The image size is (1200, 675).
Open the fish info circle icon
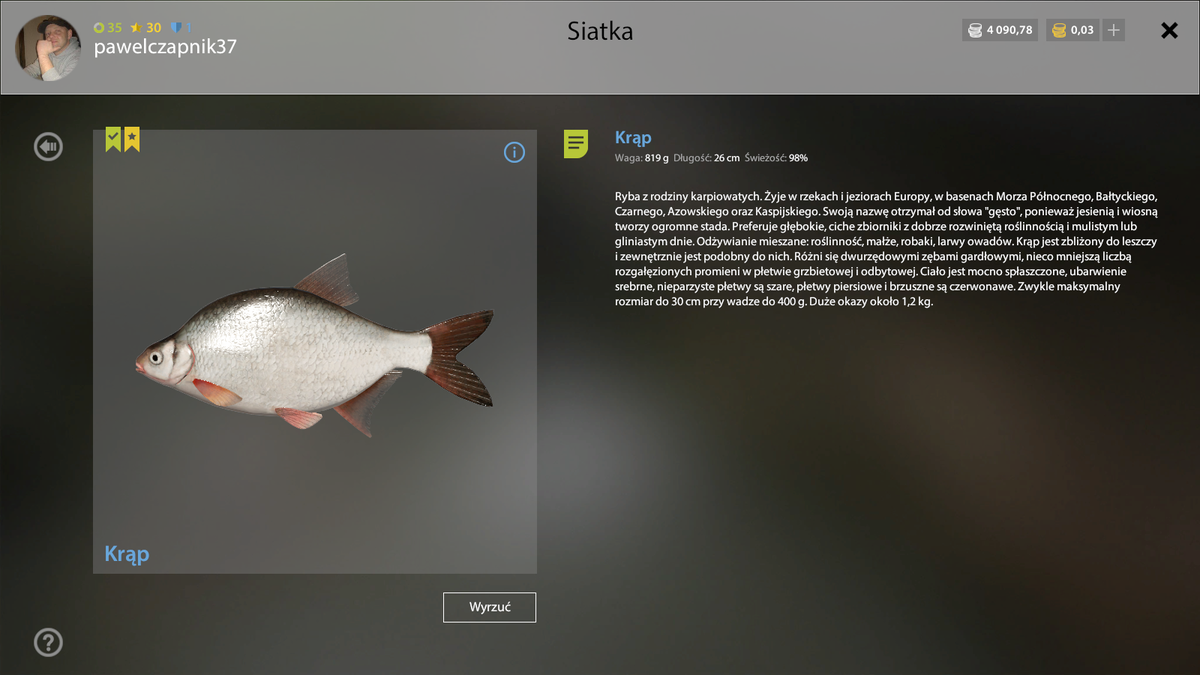click(514, 152)
